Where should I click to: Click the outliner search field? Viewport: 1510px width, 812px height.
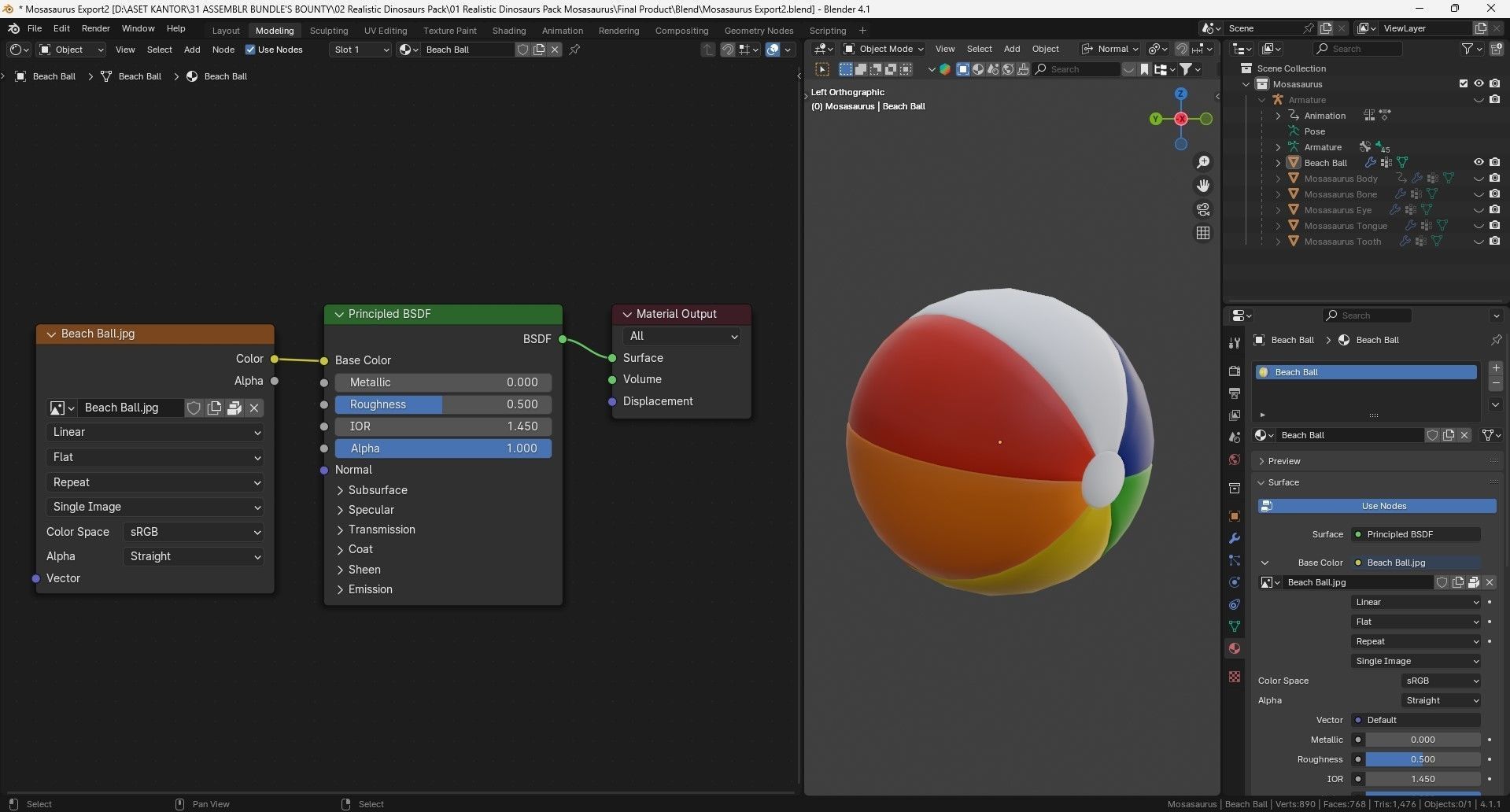coord(1357,49)
